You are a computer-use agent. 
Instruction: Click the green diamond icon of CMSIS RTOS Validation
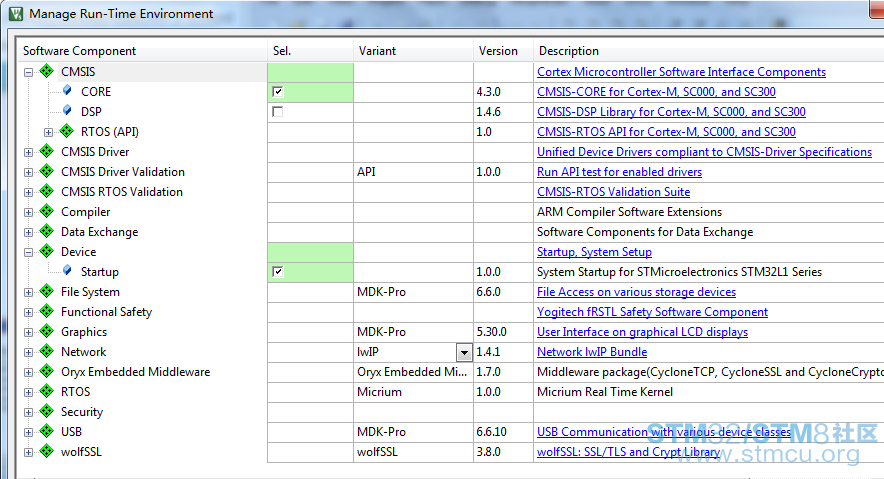pos(47,192)
